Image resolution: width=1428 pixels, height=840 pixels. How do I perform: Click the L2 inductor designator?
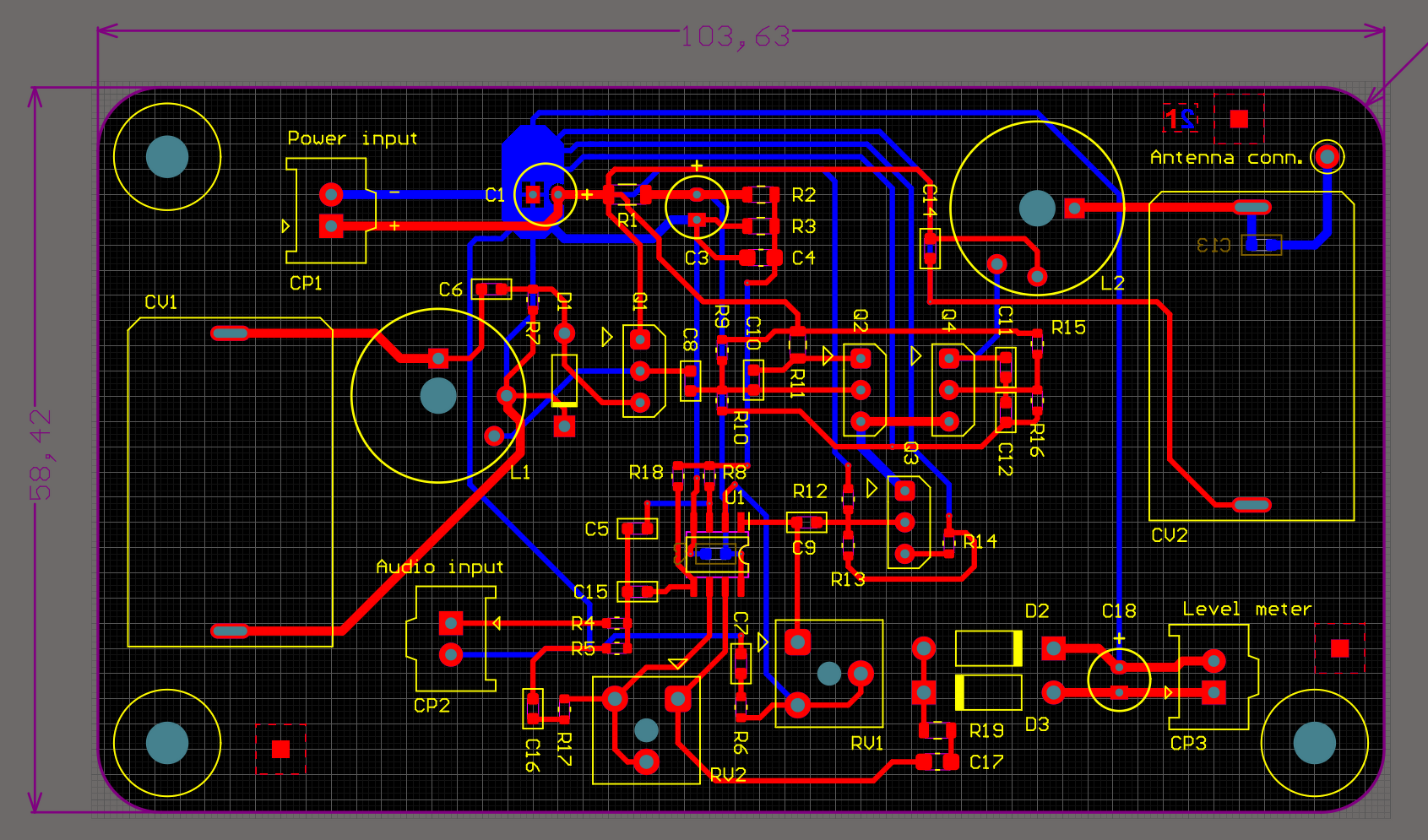[x=1113, y=284]
